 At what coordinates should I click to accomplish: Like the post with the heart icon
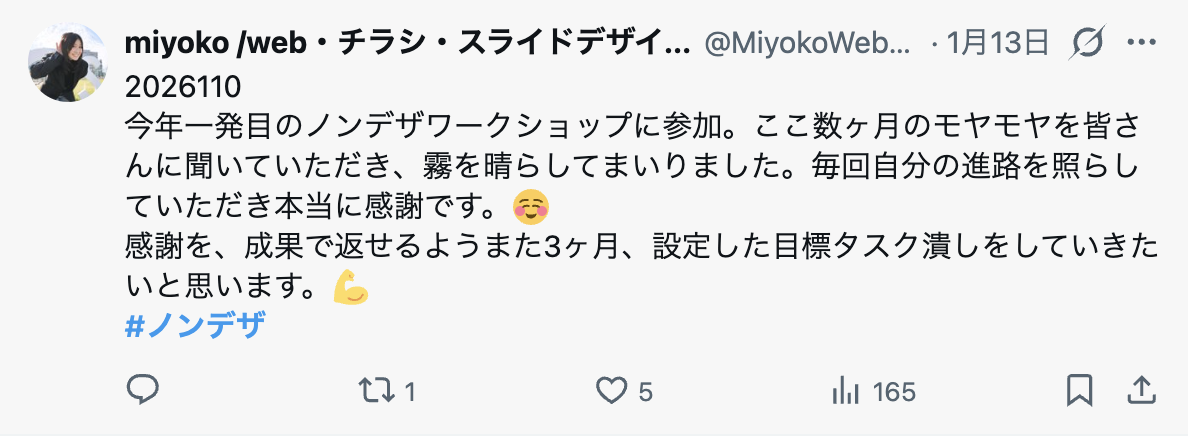[x=610, y=391]
